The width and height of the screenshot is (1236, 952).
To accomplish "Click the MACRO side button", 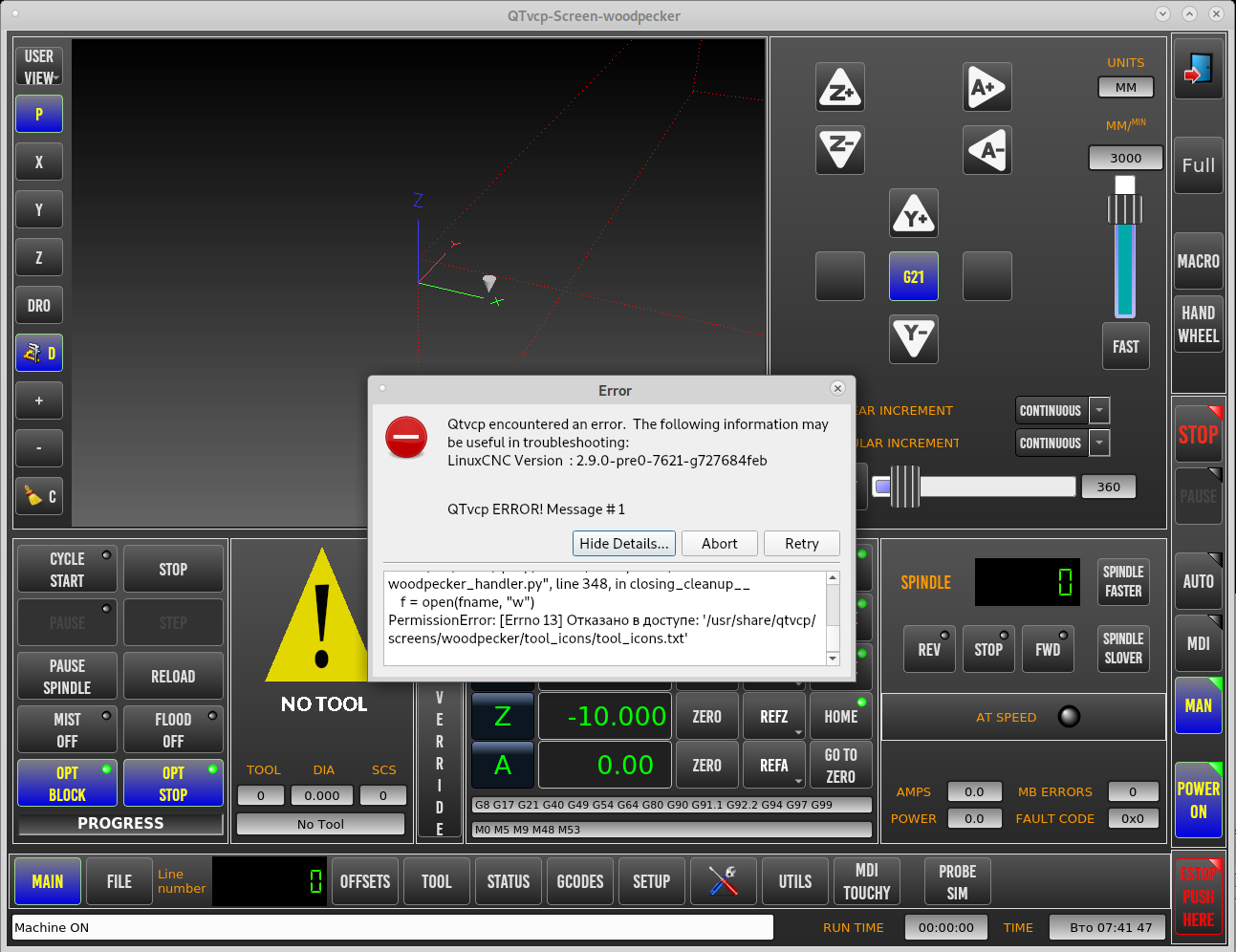I will [x=1198, y=261].
